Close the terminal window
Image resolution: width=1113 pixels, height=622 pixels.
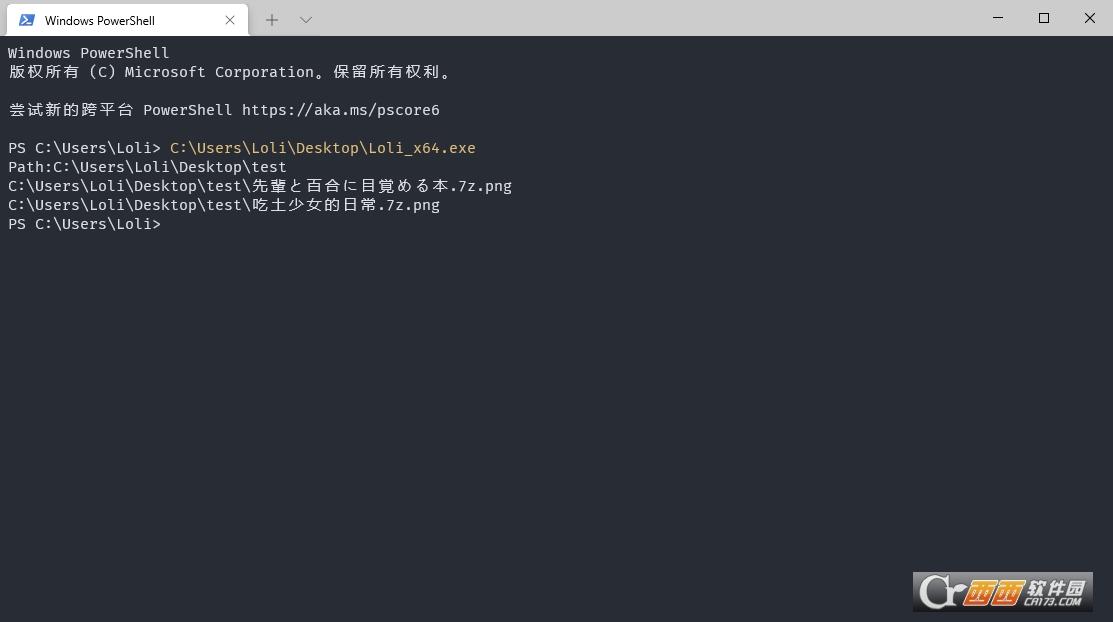(x=1090, y=18)
